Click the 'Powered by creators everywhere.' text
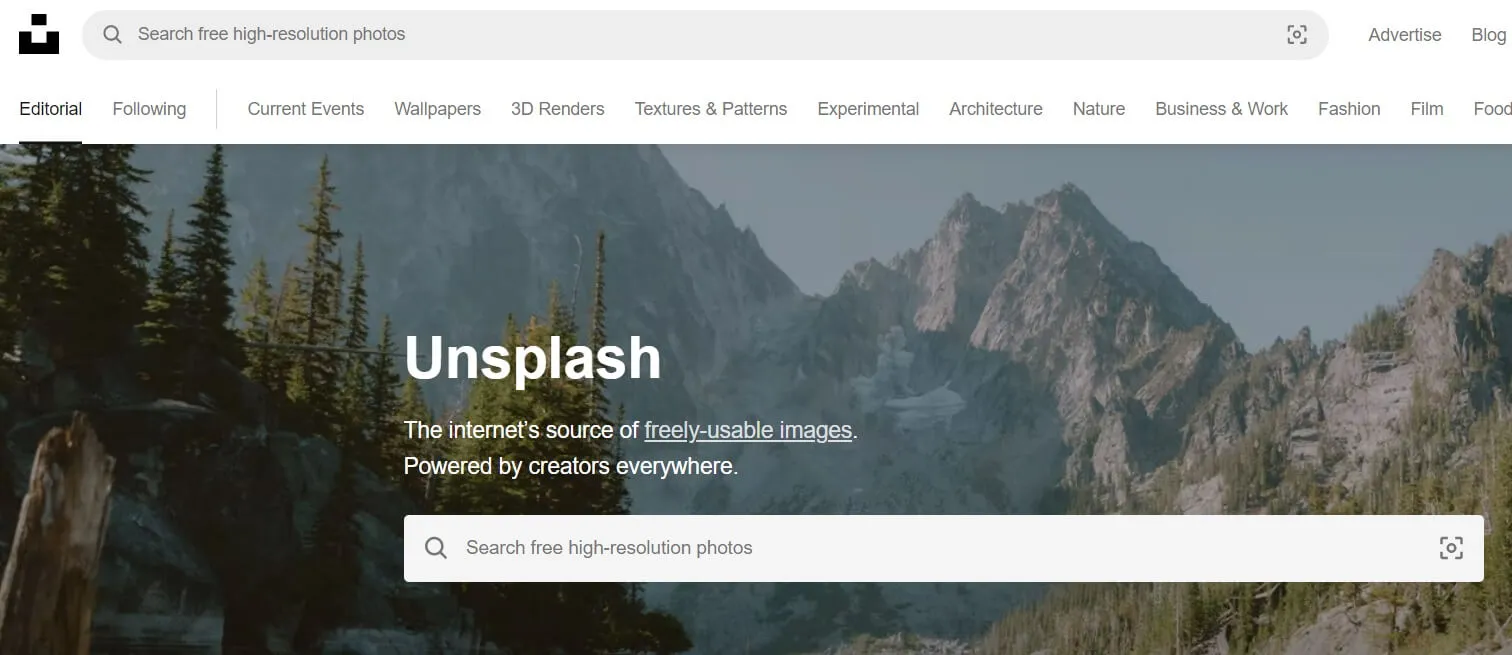 click(571, 466)
